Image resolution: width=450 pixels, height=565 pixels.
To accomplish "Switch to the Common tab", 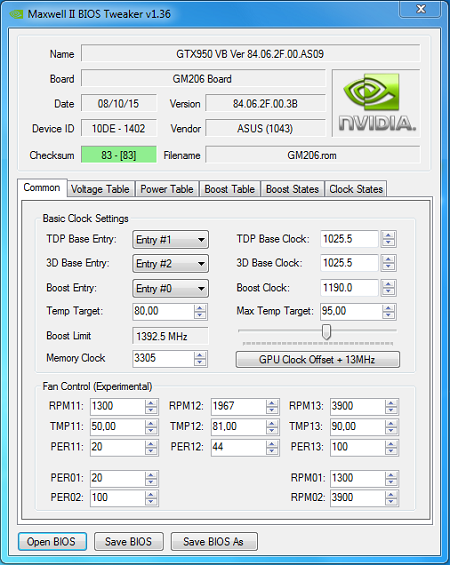I will [42, 188].
